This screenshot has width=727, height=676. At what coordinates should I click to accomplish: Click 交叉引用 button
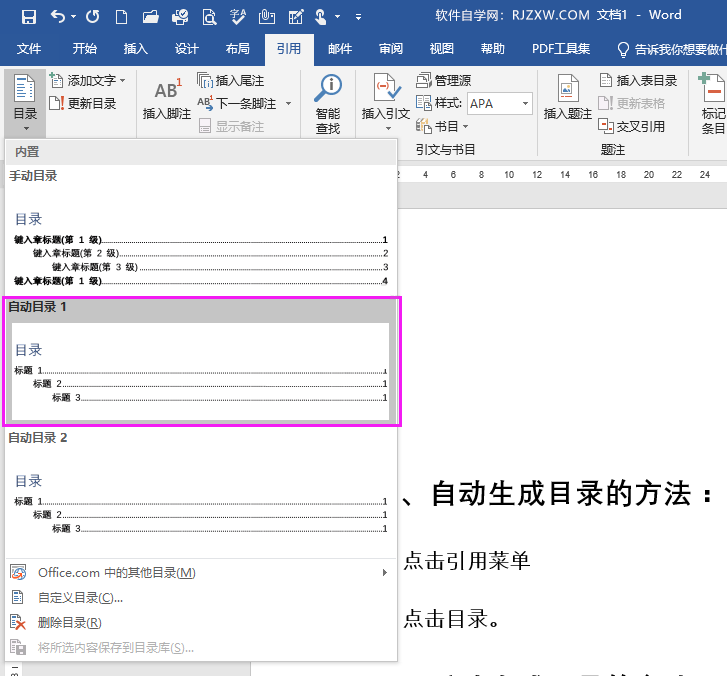631,126
